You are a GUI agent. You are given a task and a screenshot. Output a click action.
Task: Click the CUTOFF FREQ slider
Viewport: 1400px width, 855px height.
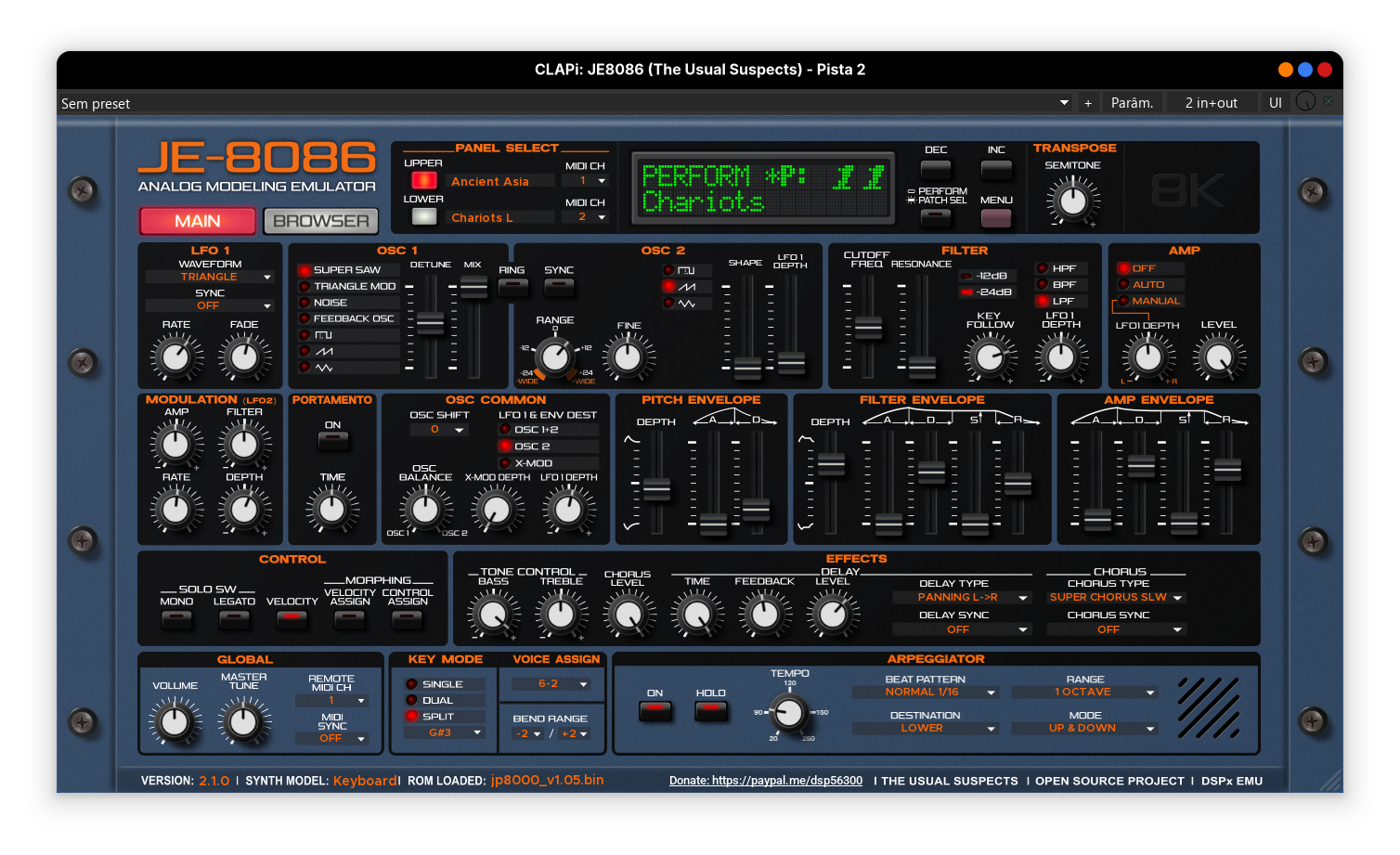(x=869, y=330)
